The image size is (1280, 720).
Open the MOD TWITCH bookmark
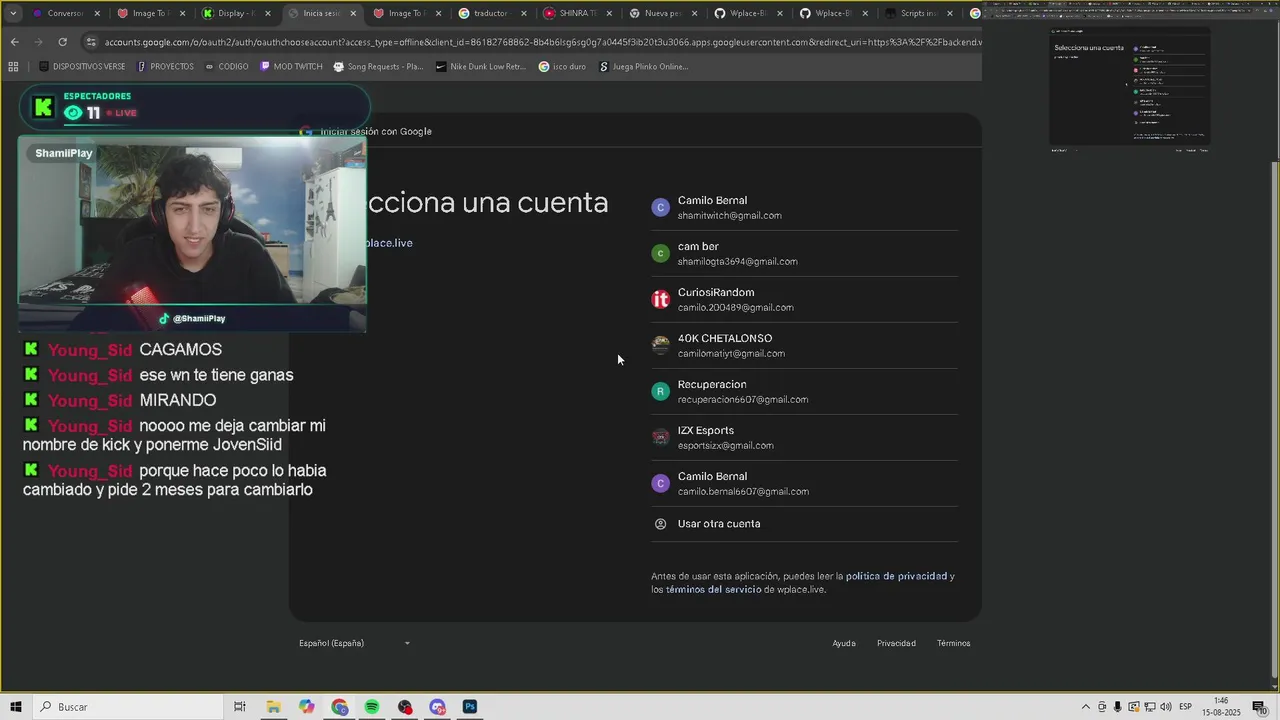[x=291, y=67]
